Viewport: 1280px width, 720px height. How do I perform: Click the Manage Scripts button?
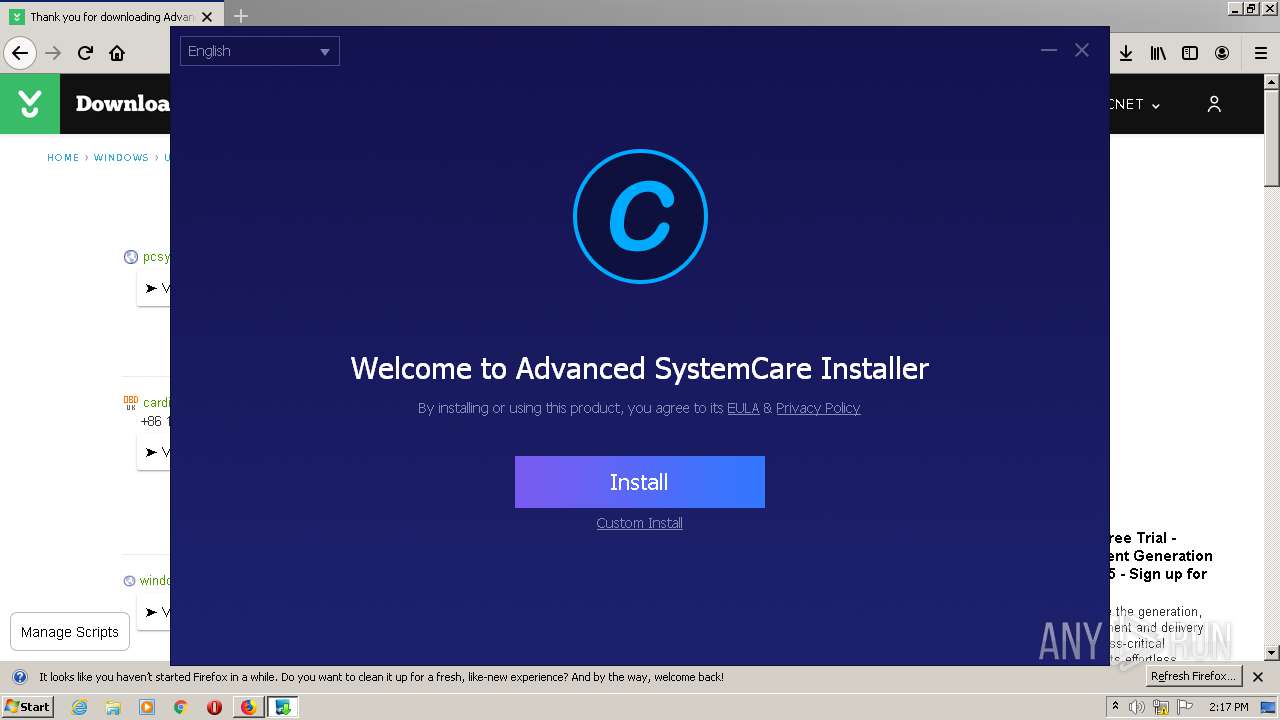click(70, 632)
